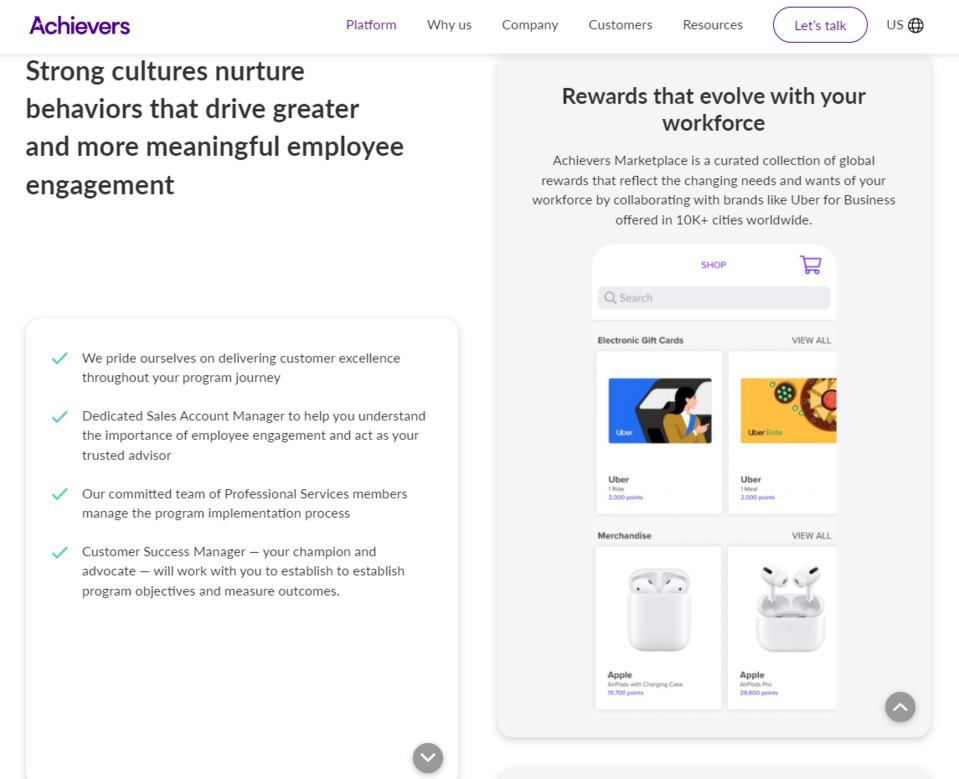Click the checkmark beside Dedicated Sales Account Manager
The image size is (959, 779).
[x=59, y=417]
